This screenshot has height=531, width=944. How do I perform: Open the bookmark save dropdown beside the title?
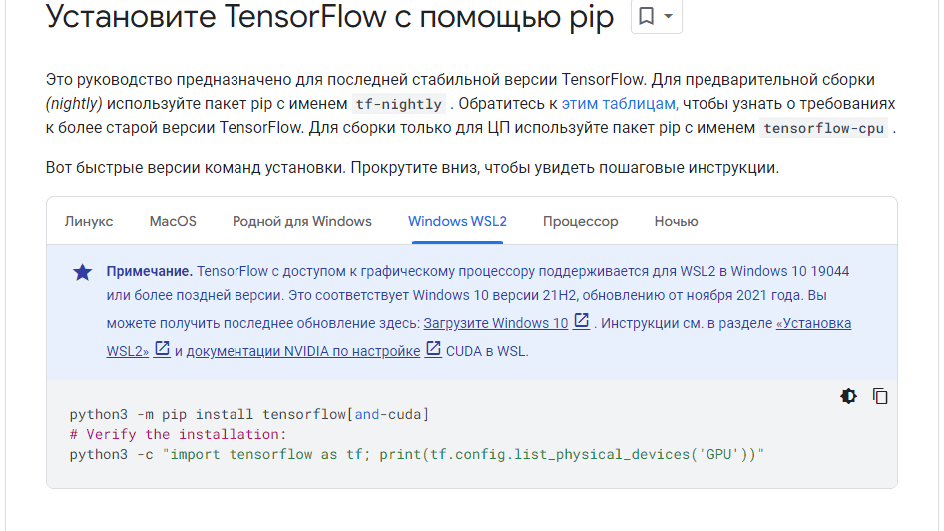(x=656, y=17)
